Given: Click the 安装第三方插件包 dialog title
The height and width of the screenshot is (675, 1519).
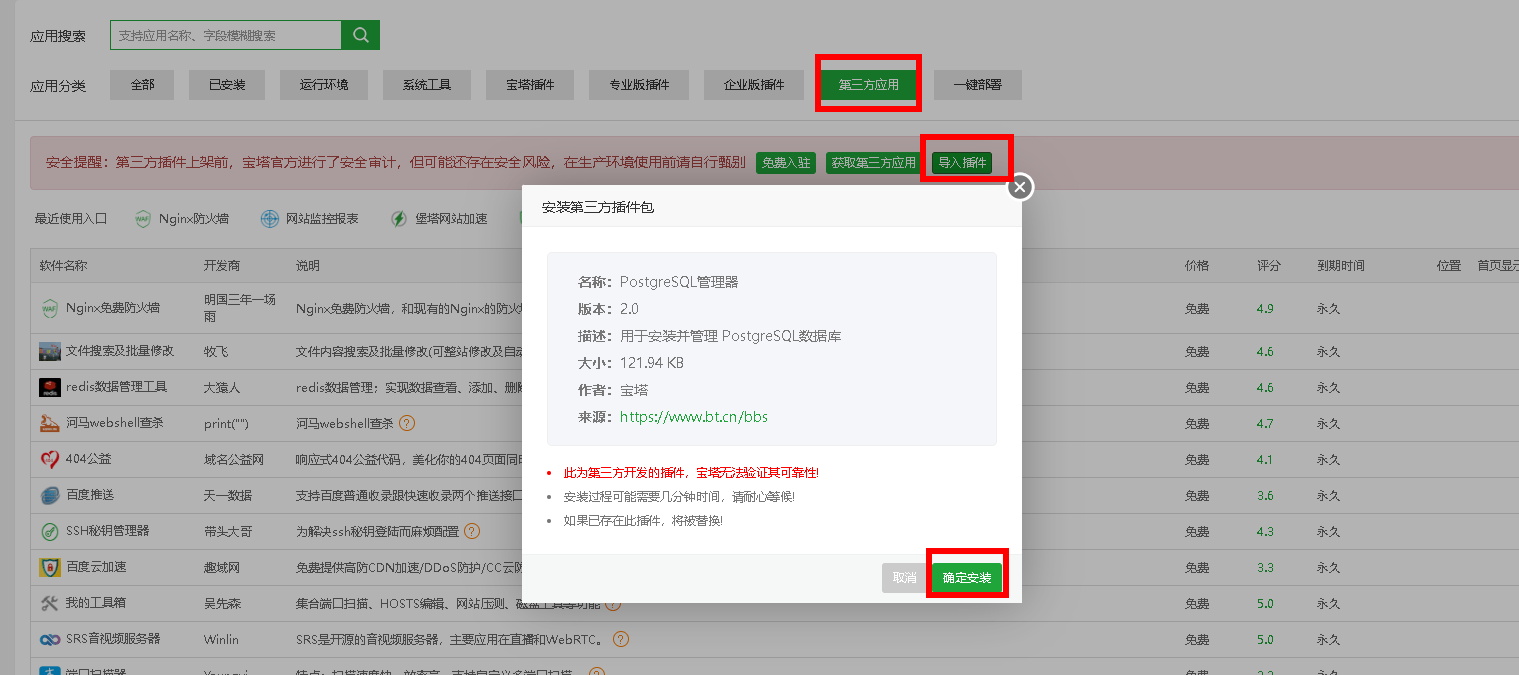Looking at the screenshot, I should (598, 208).
